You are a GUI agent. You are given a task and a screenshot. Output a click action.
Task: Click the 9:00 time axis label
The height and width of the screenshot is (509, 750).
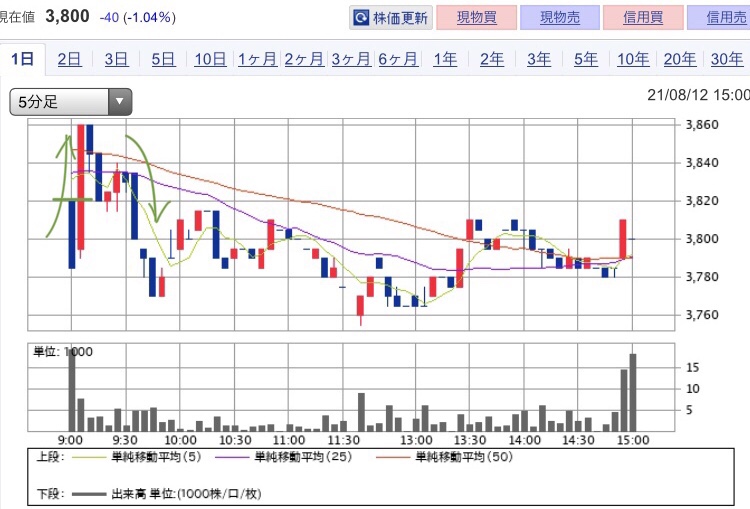click(x=70, y=440)
